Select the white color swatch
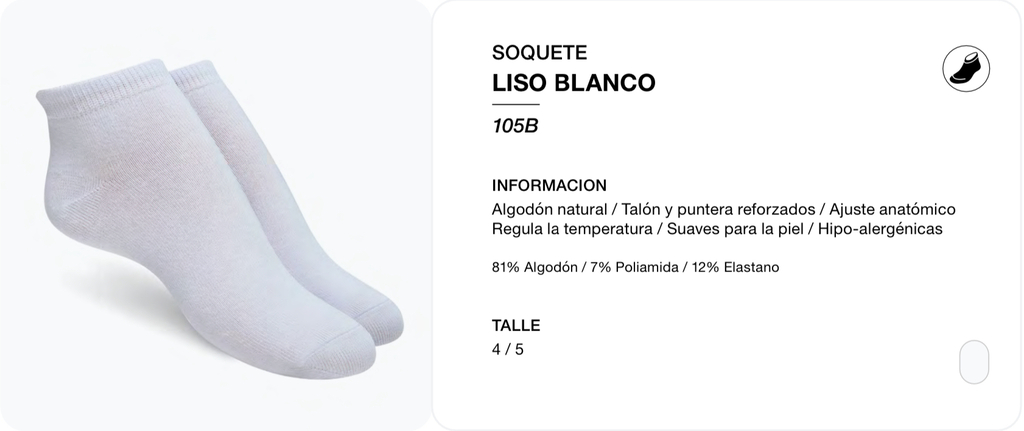 [974, 362]
